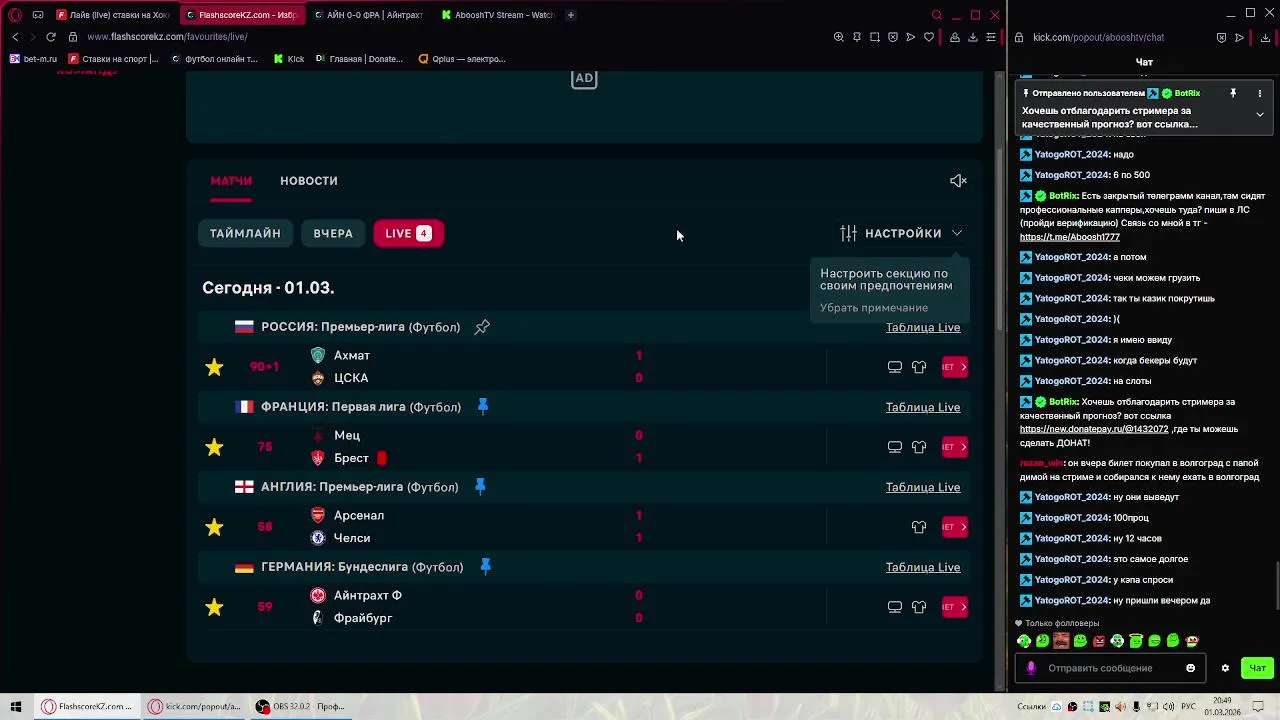Open Opera tab search magnifier icon
Viewport: 1280px width, 720px height.
(x=937, y=15)
